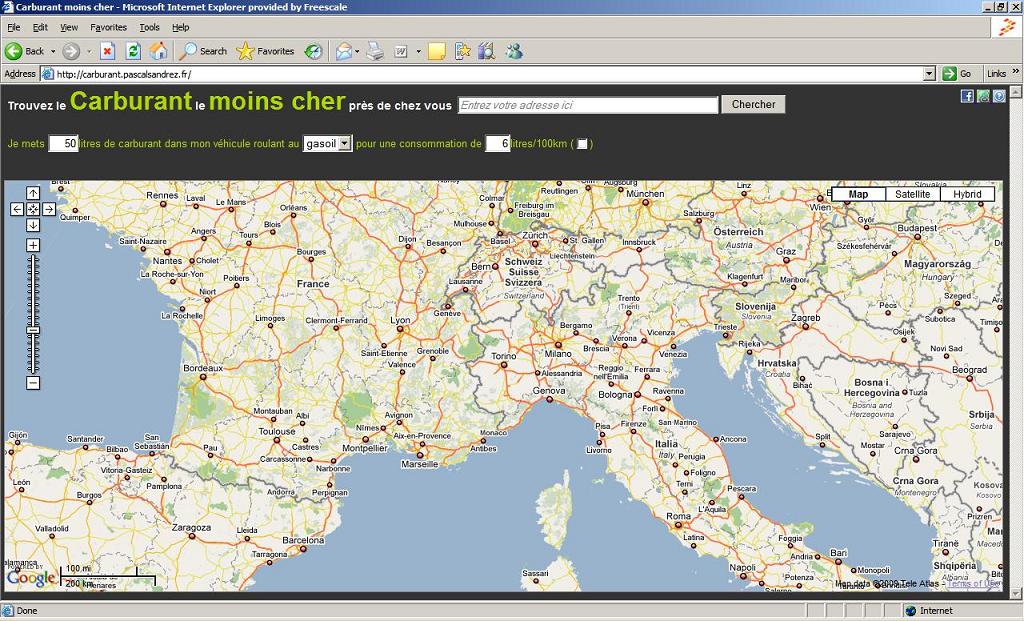The width and height of the screenshot is (1024, 621).
Task: Open the Edit with Word dropdown arrow
Action: 418,52
